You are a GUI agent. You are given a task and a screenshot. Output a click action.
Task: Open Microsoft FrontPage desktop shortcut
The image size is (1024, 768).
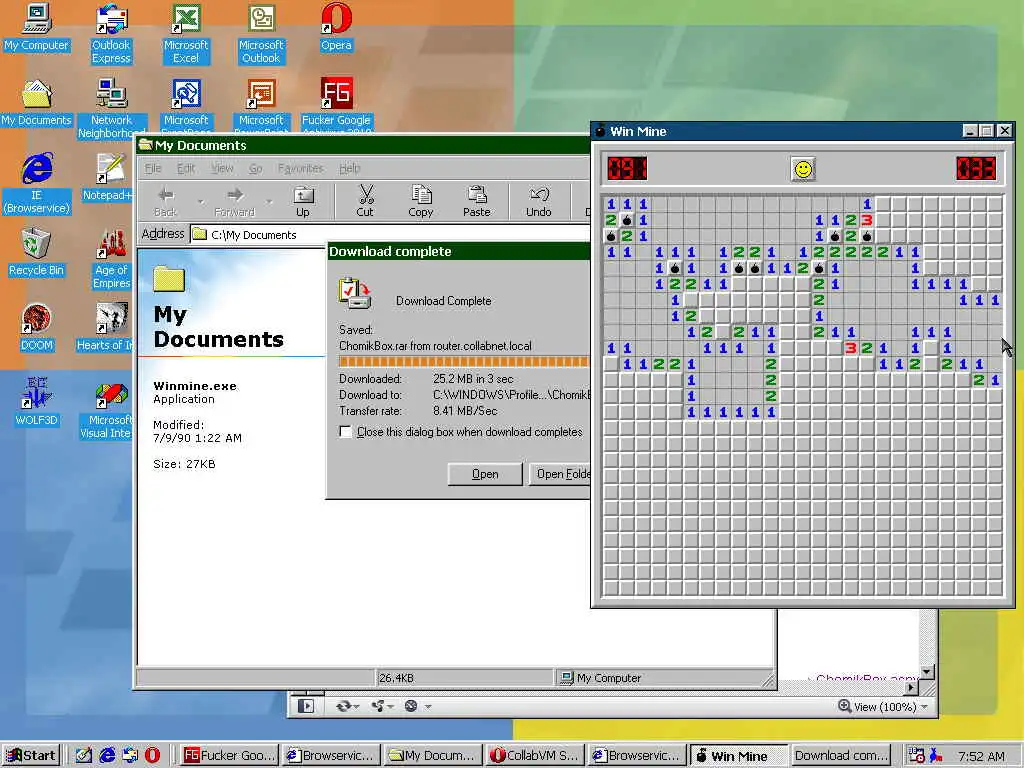[x=186, y=106]
